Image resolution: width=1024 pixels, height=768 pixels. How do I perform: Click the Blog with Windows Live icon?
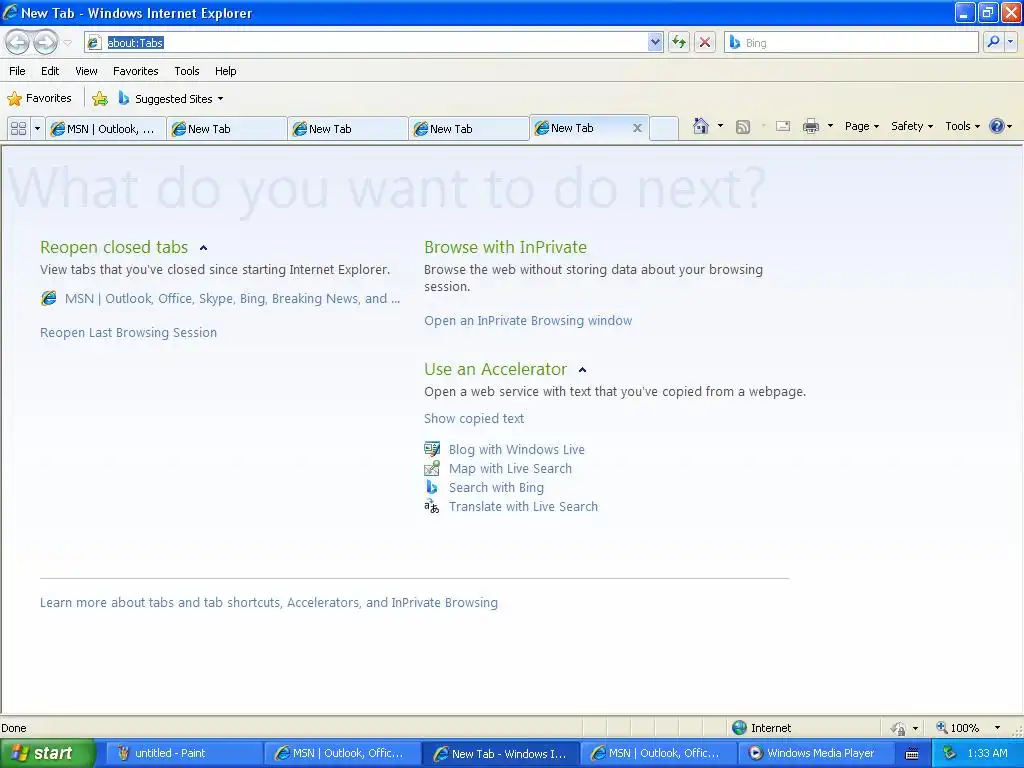point(432,449)
